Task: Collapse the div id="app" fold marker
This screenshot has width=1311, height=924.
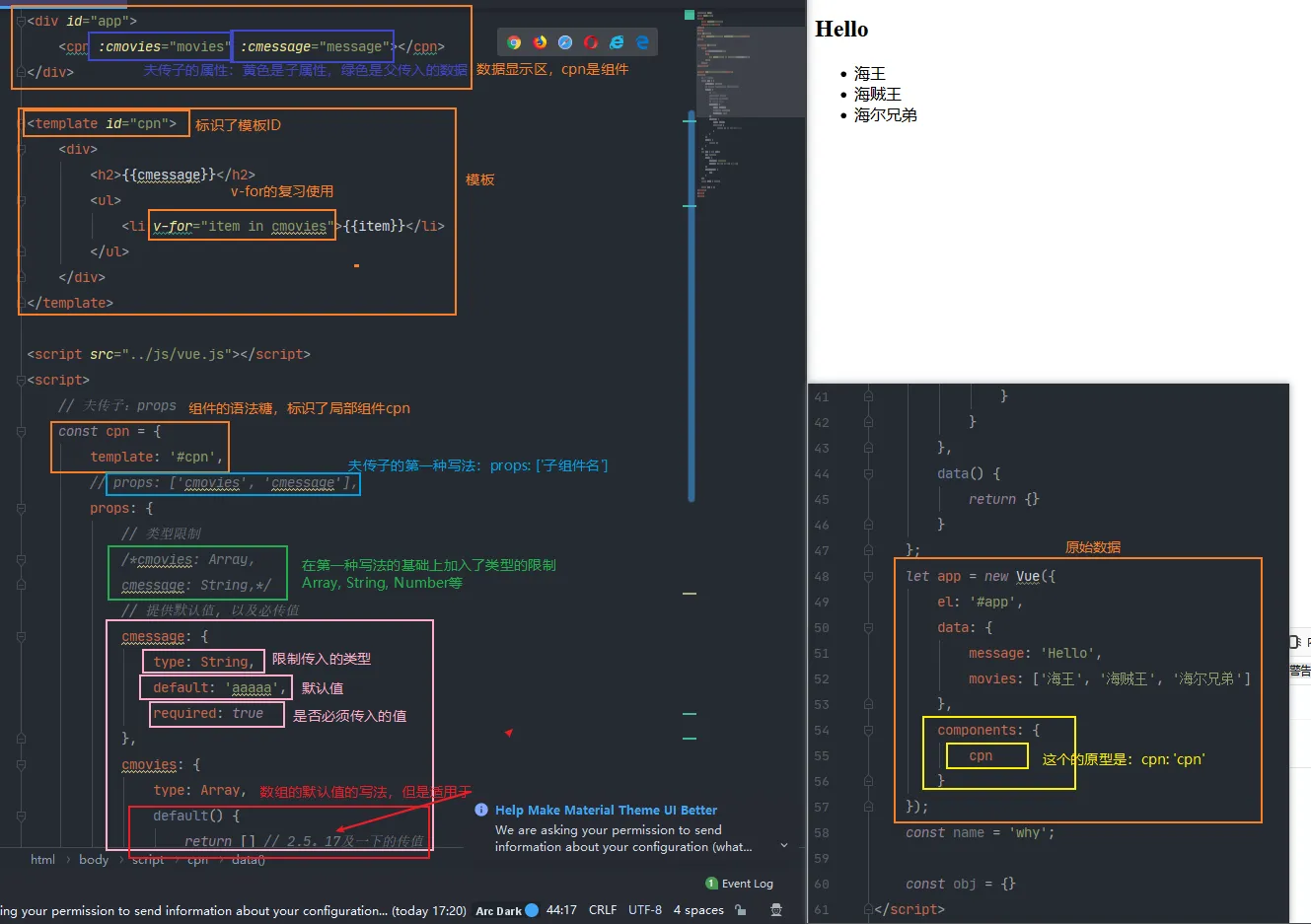Action: (21, 21)
